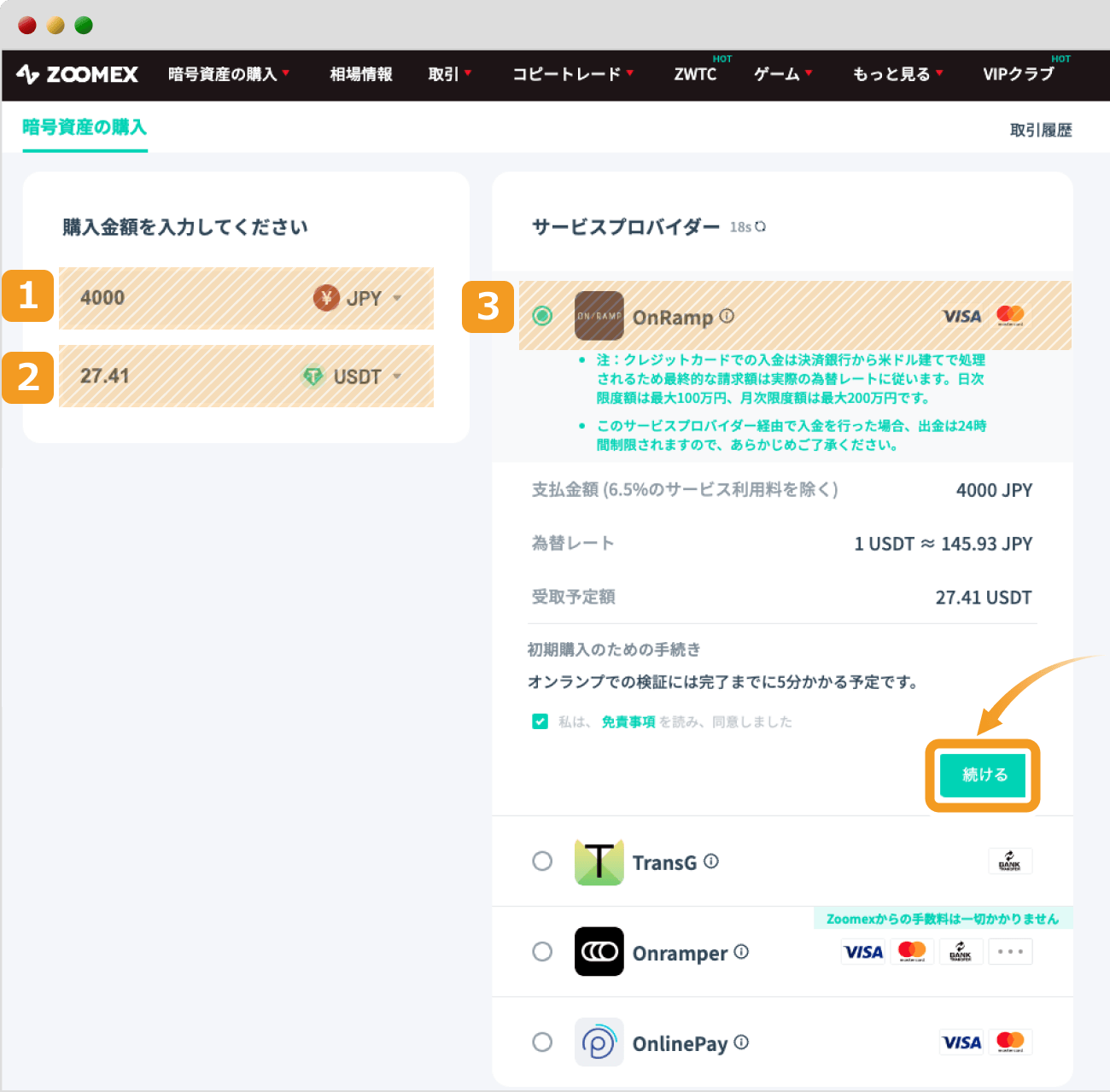Click the Mastercard icon in OnRamp row

(x=1011, y=316)
